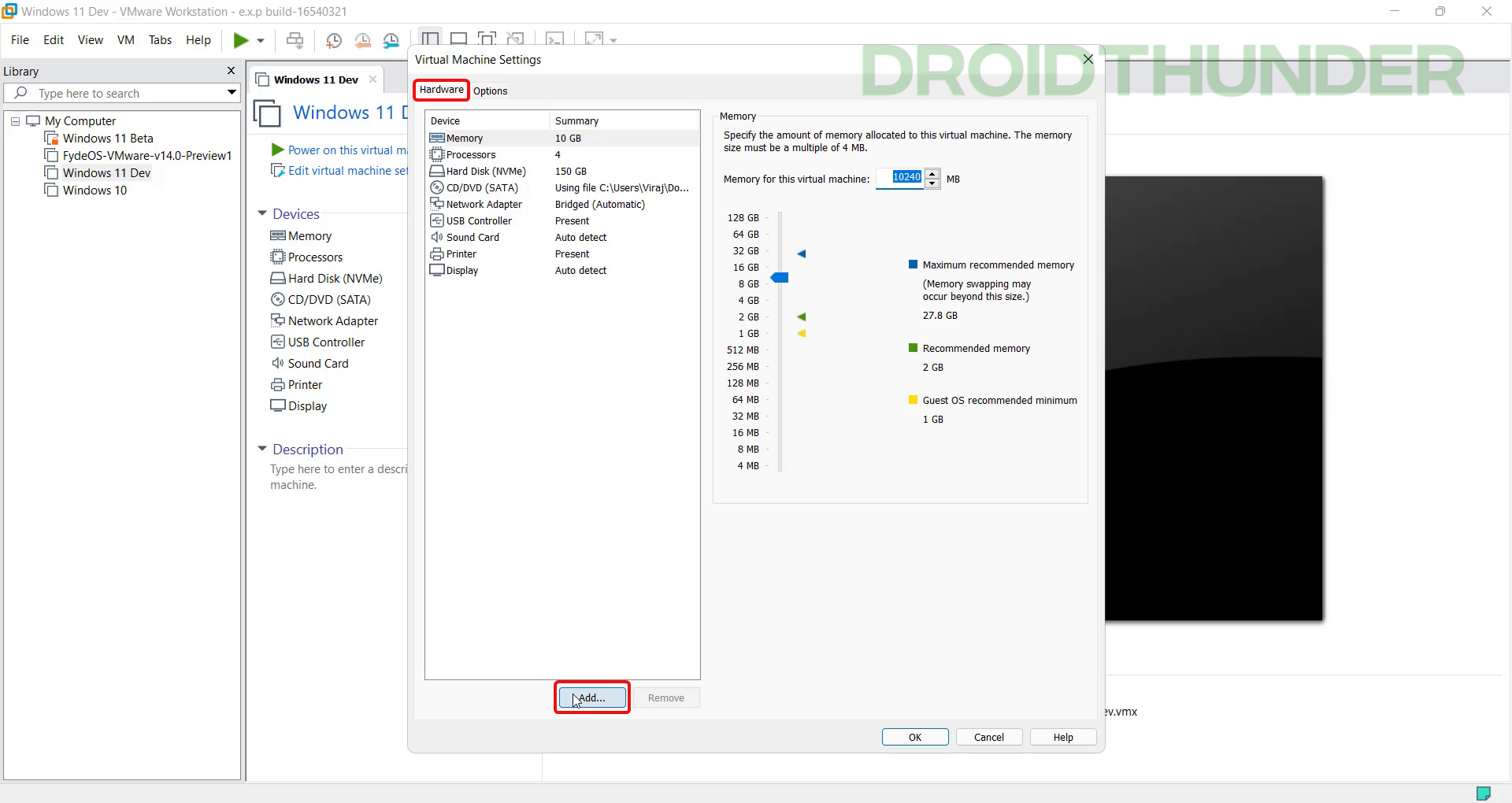Click the green Power On play icon
The width and height of the screenshot is (1512, 803).
pyautogui.click(x=241, y=40)
